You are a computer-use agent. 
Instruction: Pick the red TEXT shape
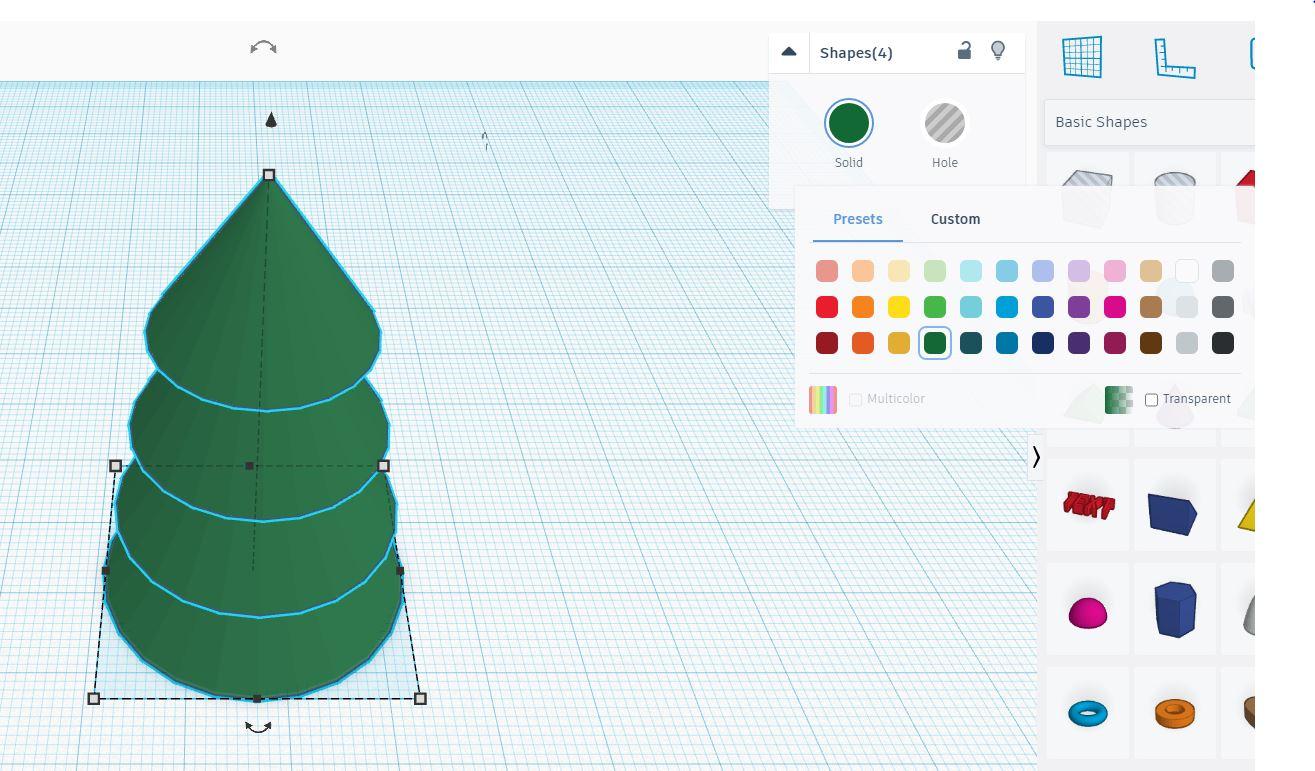tap(1088, 505)
